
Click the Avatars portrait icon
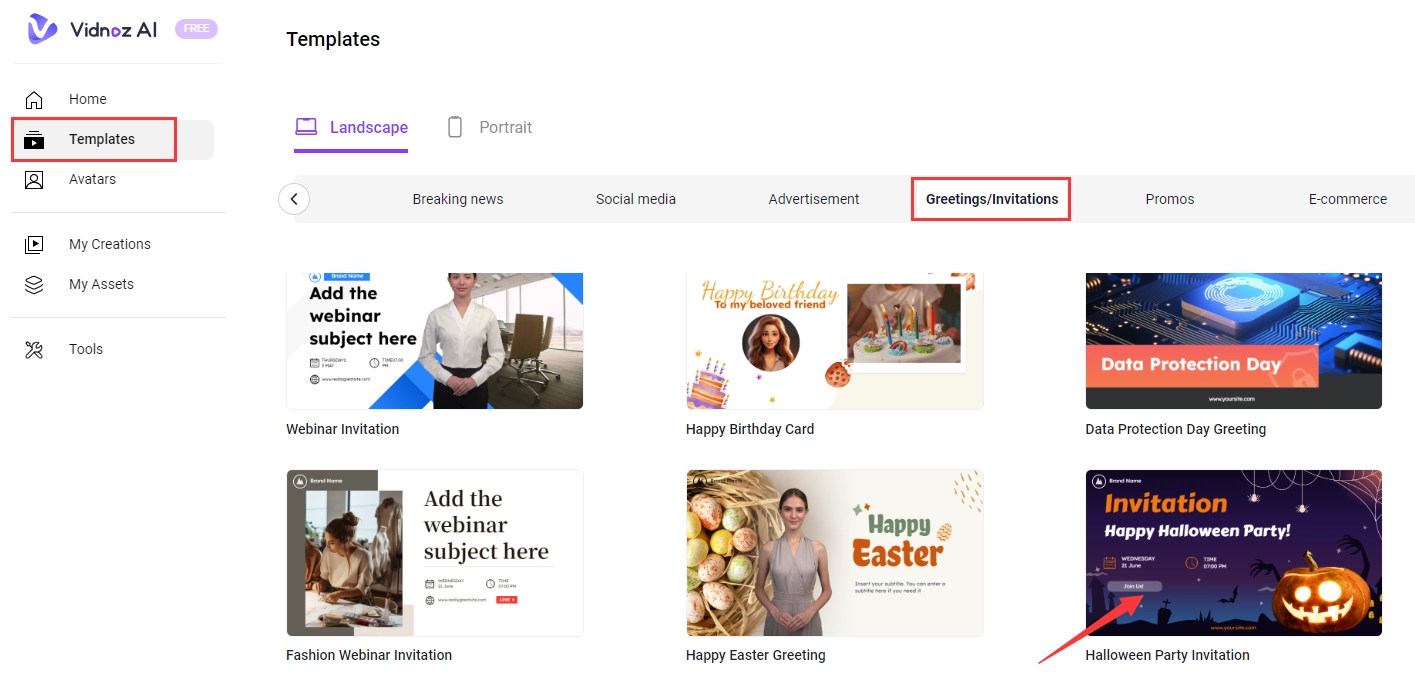tap(34, 180)
